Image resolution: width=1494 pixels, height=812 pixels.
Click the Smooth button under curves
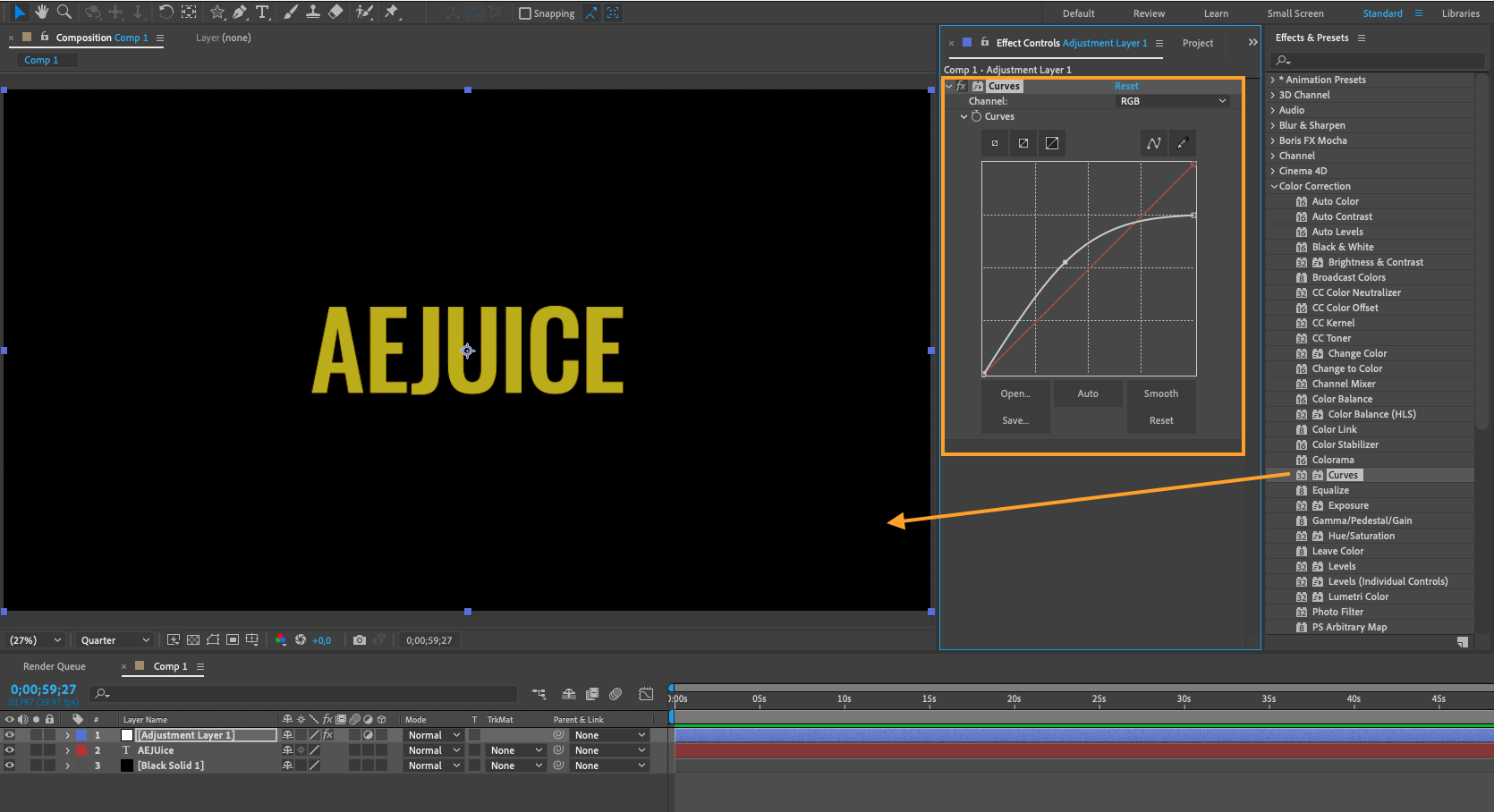1160,393
